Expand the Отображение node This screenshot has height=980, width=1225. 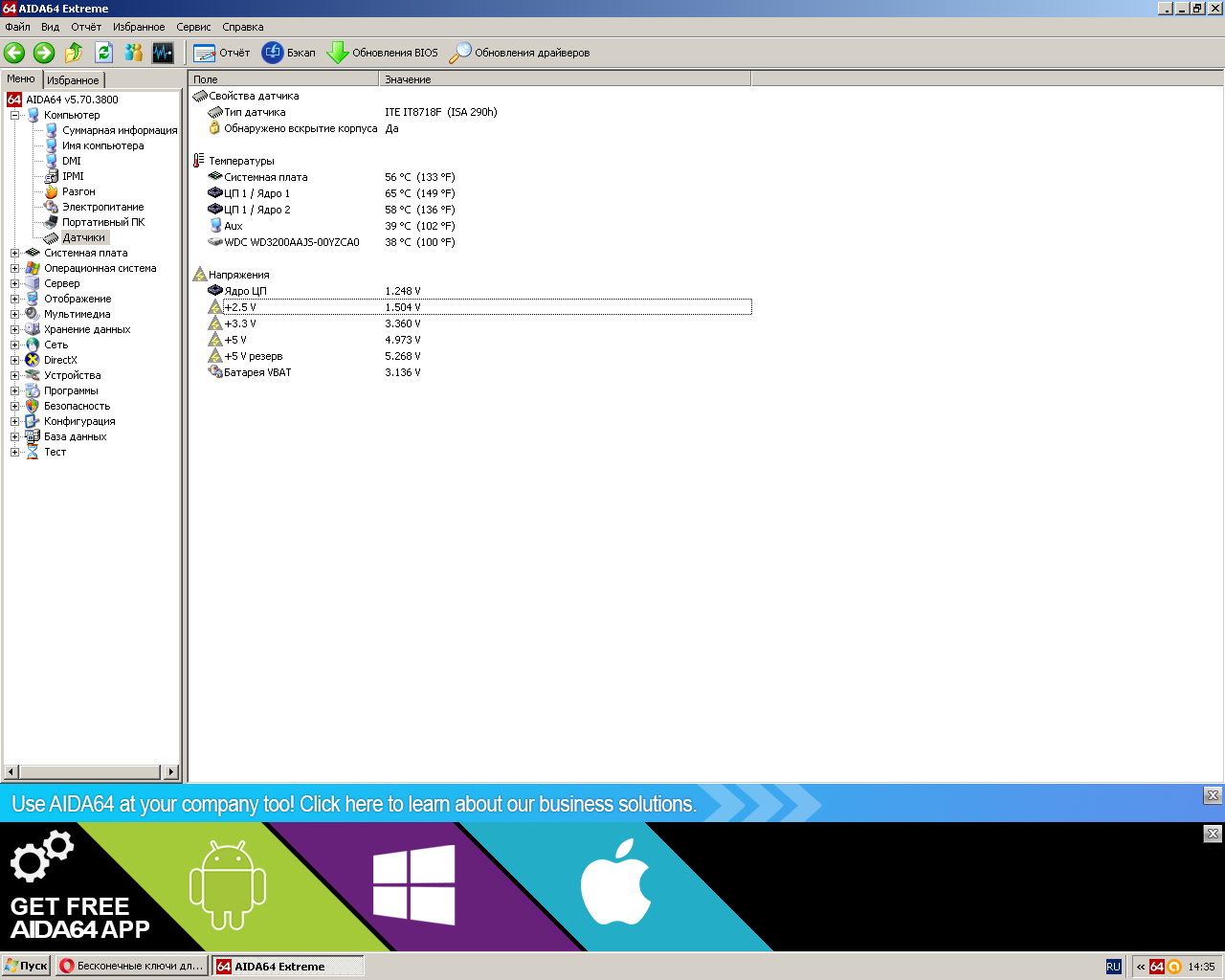point(14,299)
